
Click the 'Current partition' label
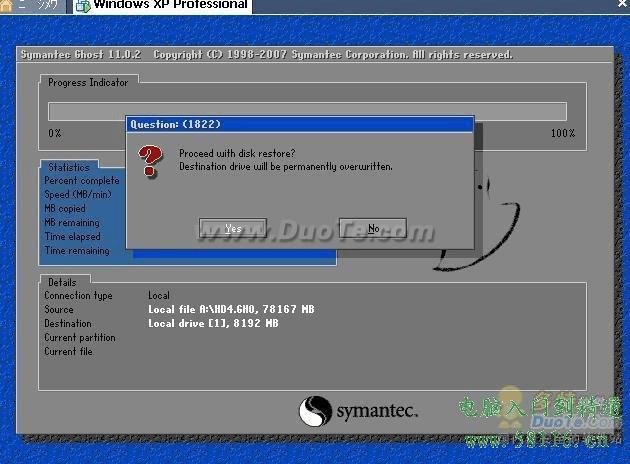80,338
